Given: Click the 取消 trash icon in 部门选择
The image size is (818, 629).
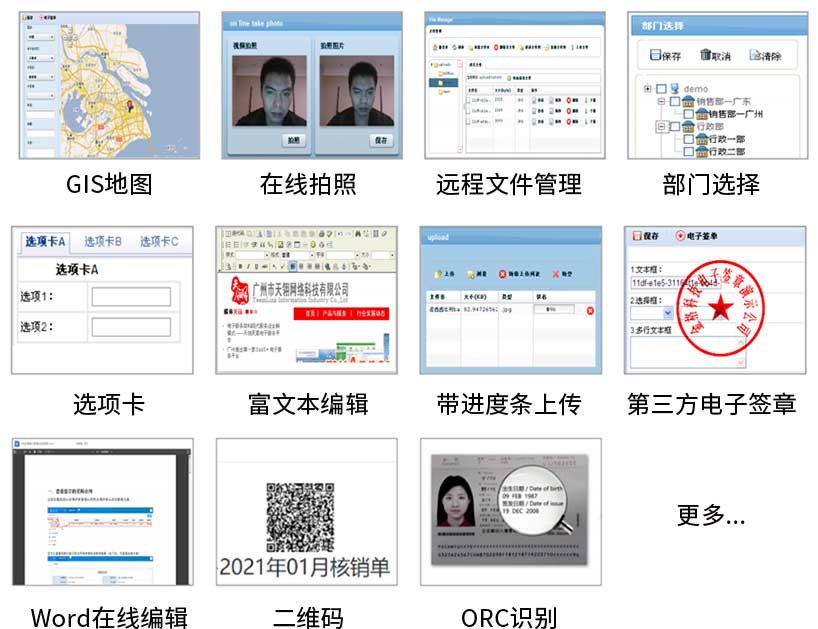Looking at the screenshot, I should tap(705, 54).
